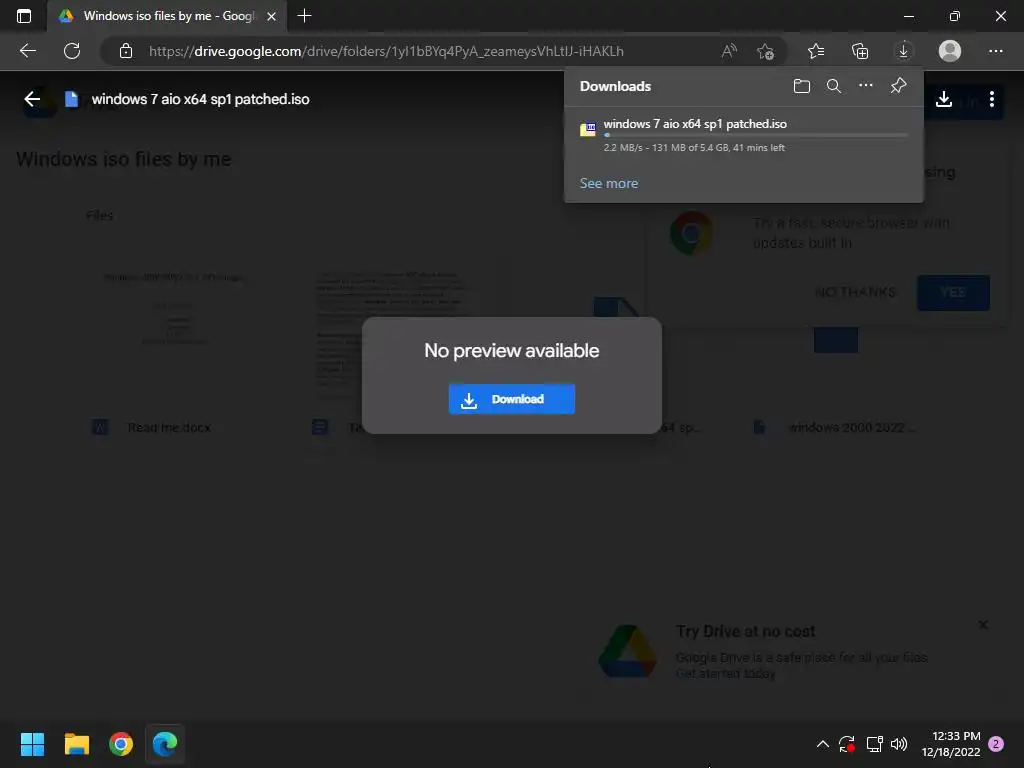Screen dimensions: 1024x768
Task: Download file using preview toolbar icon
Action: pos(944,99)
